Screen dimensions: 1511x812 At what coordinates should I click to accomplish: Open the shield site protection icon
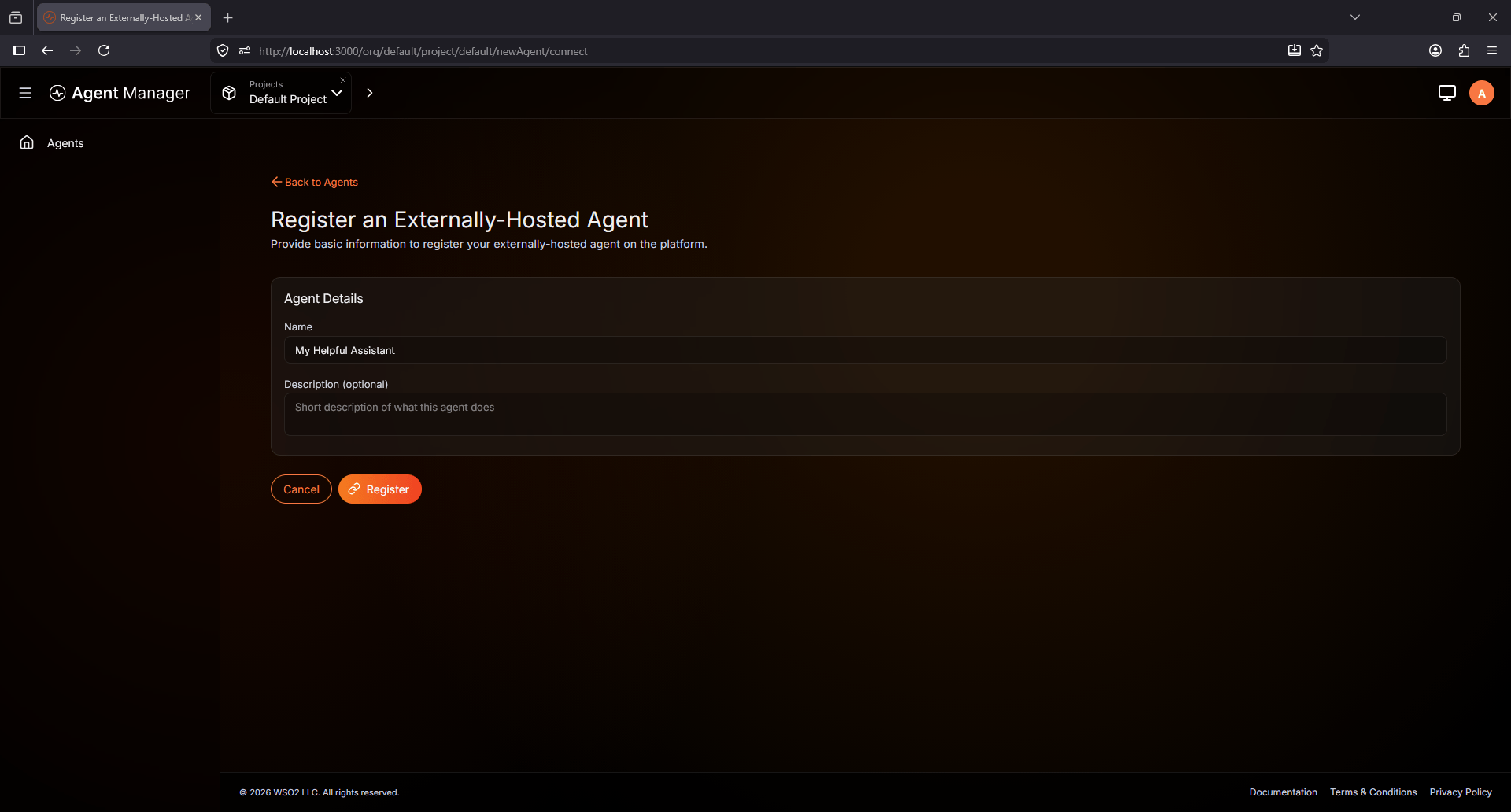[x=223, y=50]
